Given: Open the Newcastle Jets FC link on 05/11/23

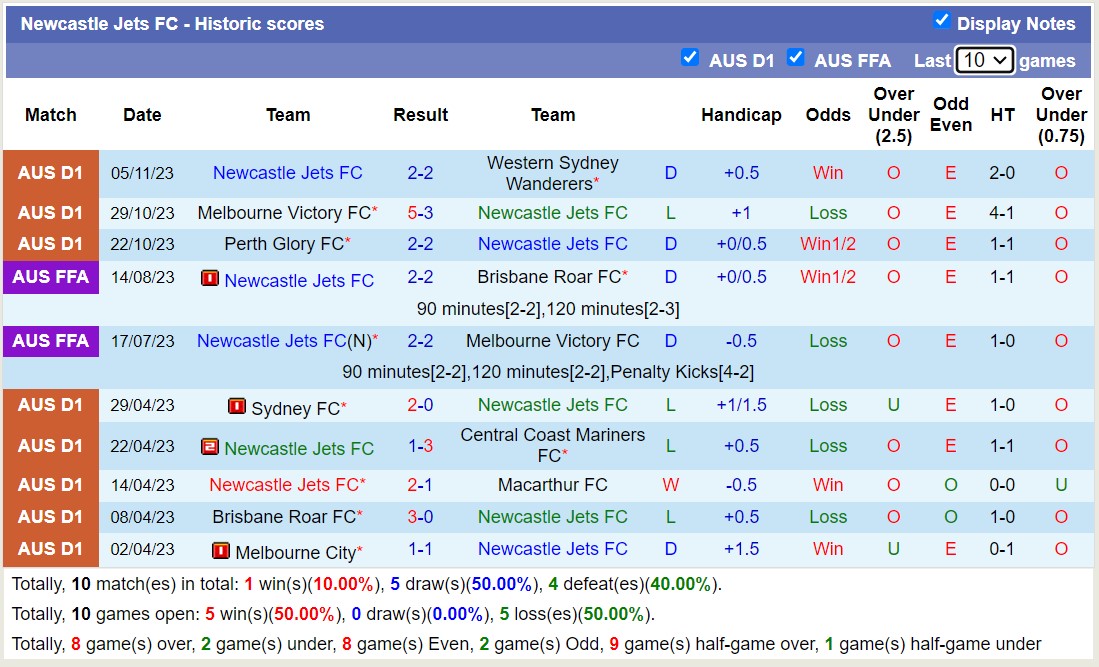Looking at the screenshot, I should coord(288,172).
